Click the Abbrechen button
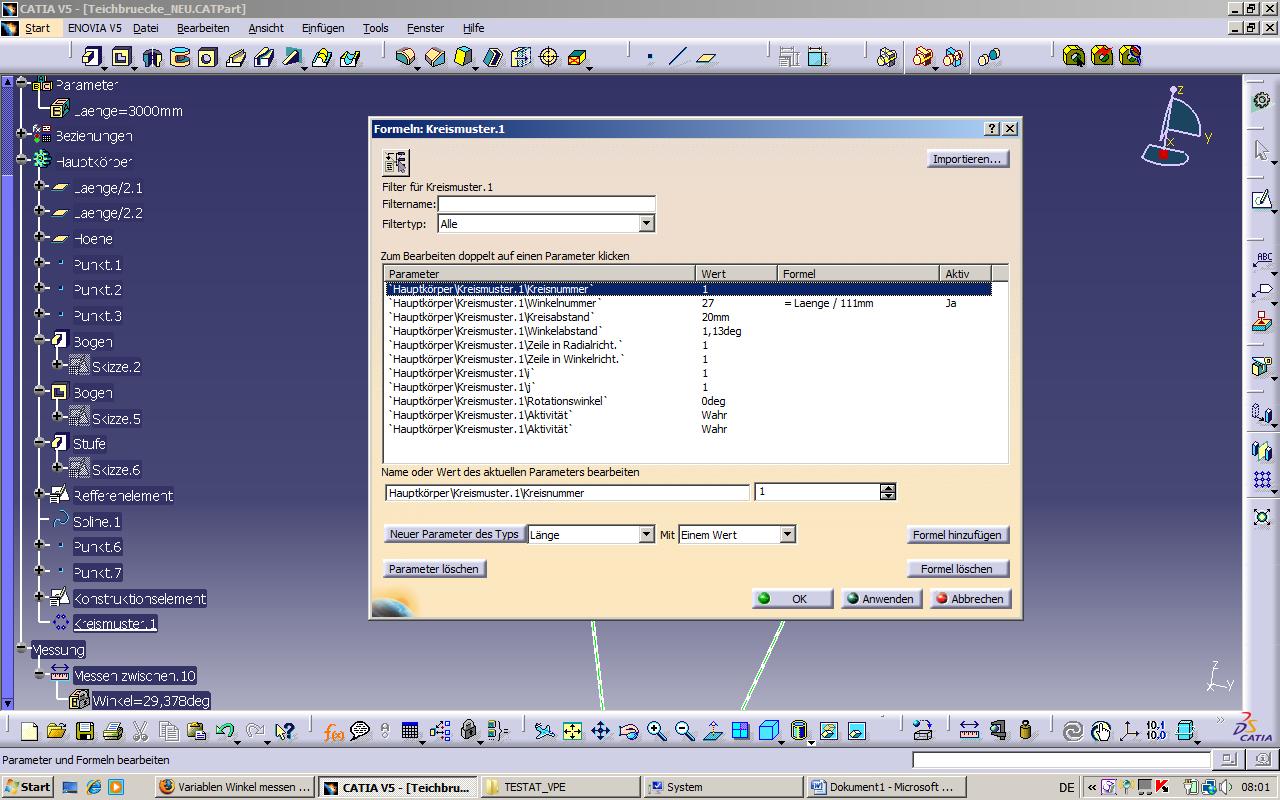The image size is (1280, 800). click(x=969, y=599)
